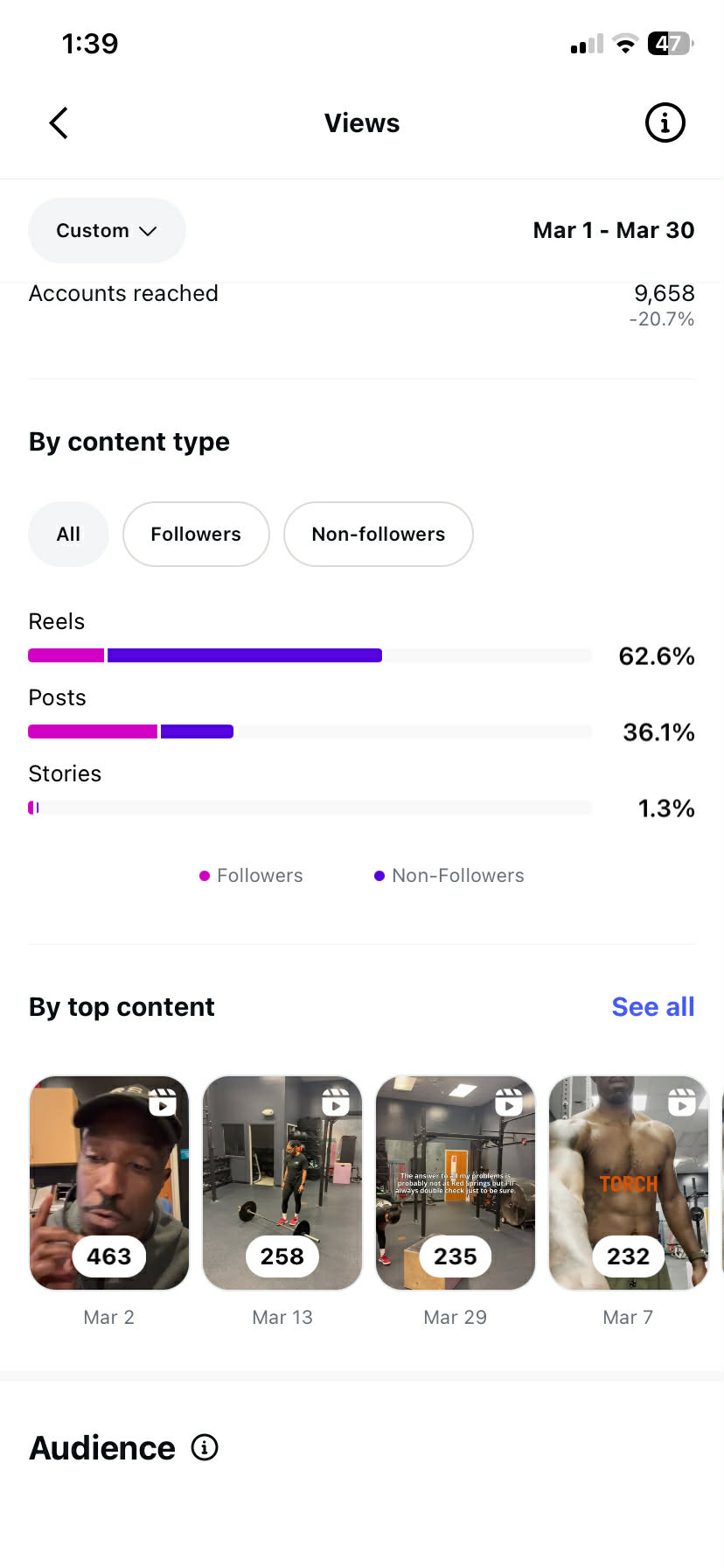This screenshot has height=1568, width=724.
Task: Select the Followers filter chip
Action: (196, 534)
